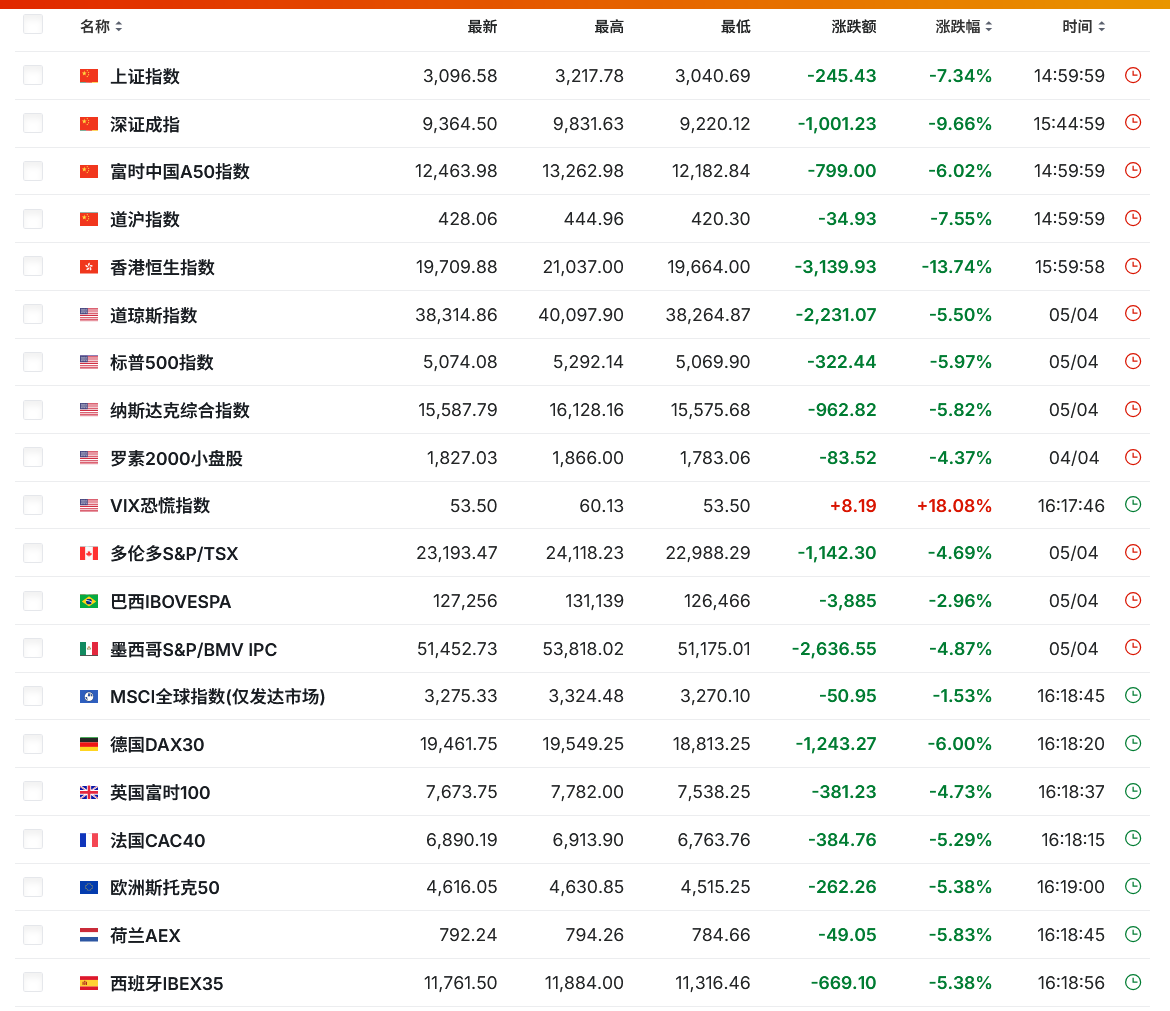Click the clock icon in 西班牙IBEX35 row

pyautogui.click(x=1133, y=982)
